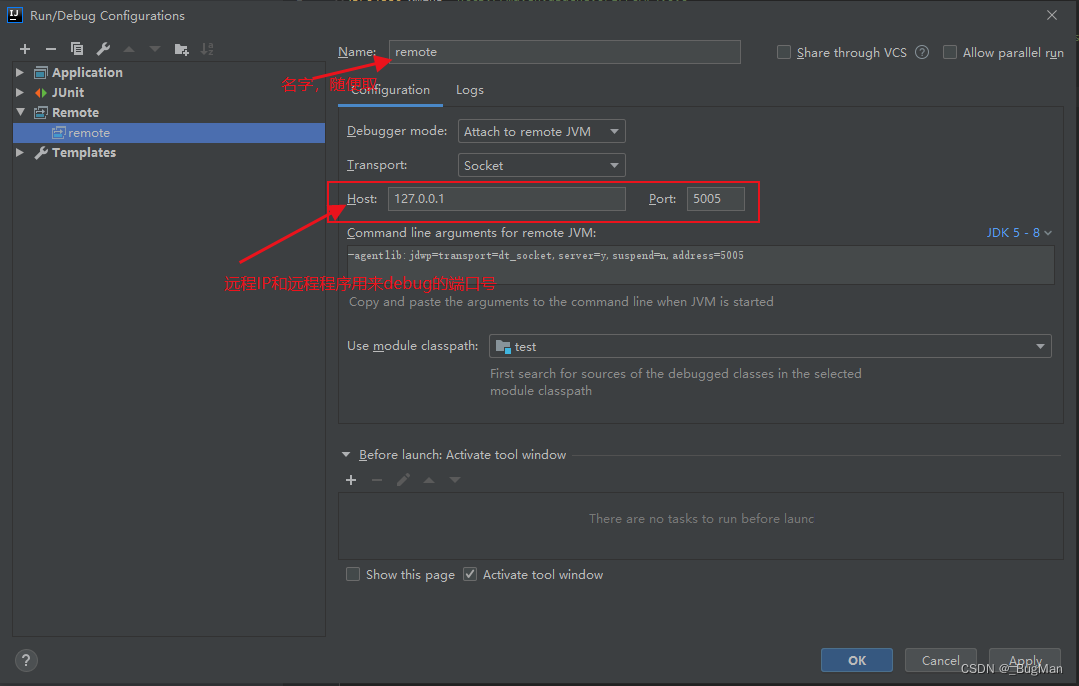Viewport: 1079px width, 686px height.
Task: Click the Sort Configurations icon
Action: tap(207, 49)
